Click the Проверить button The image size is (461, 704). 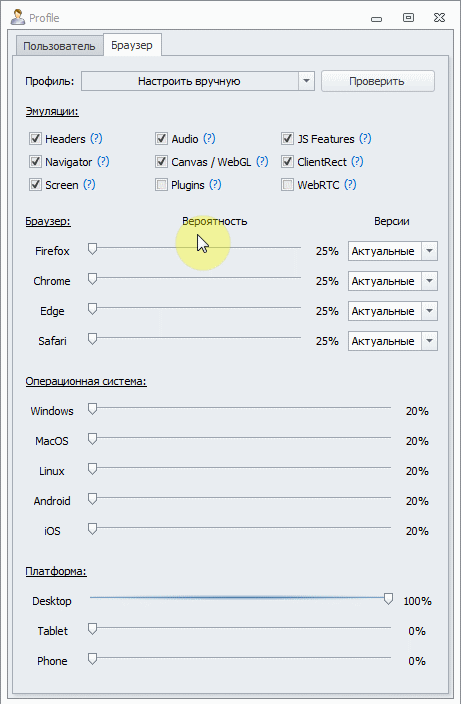378,81
